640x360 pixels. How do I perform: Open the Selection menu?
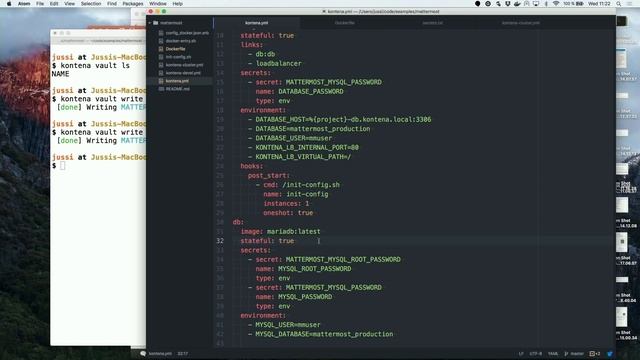(91, 4)
